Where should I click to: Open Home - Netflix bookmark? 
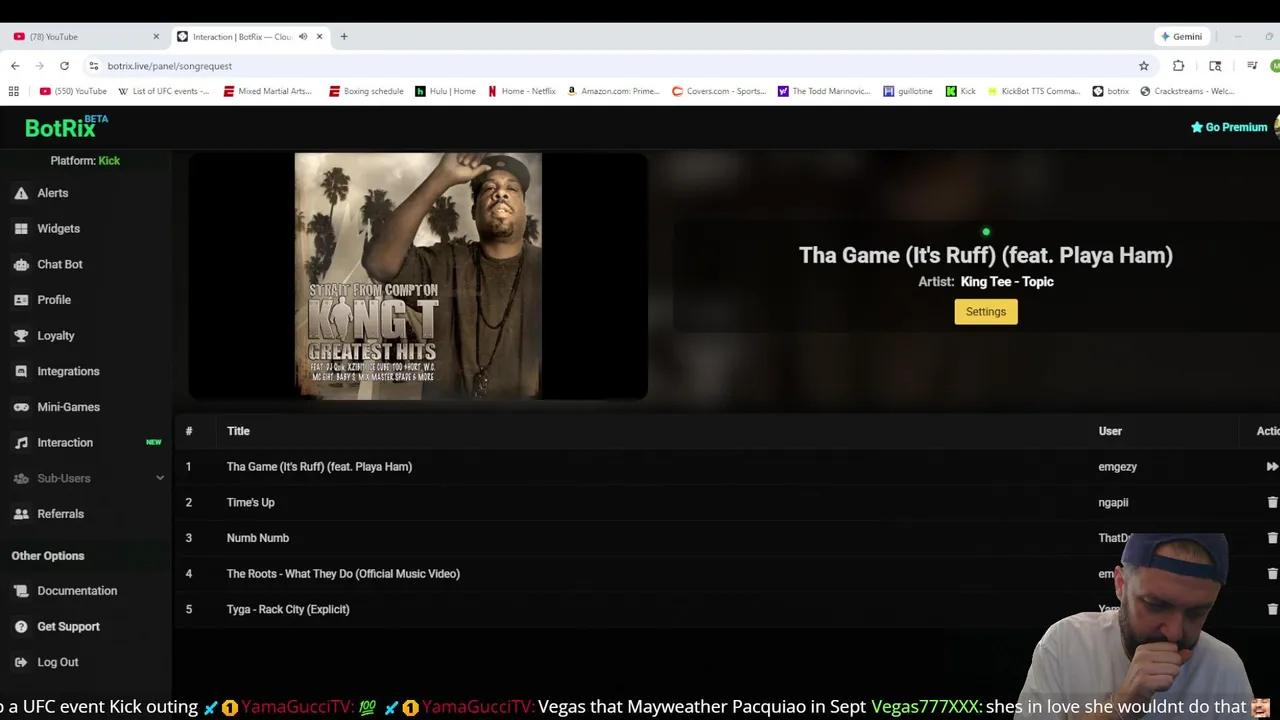pos(522,91)
